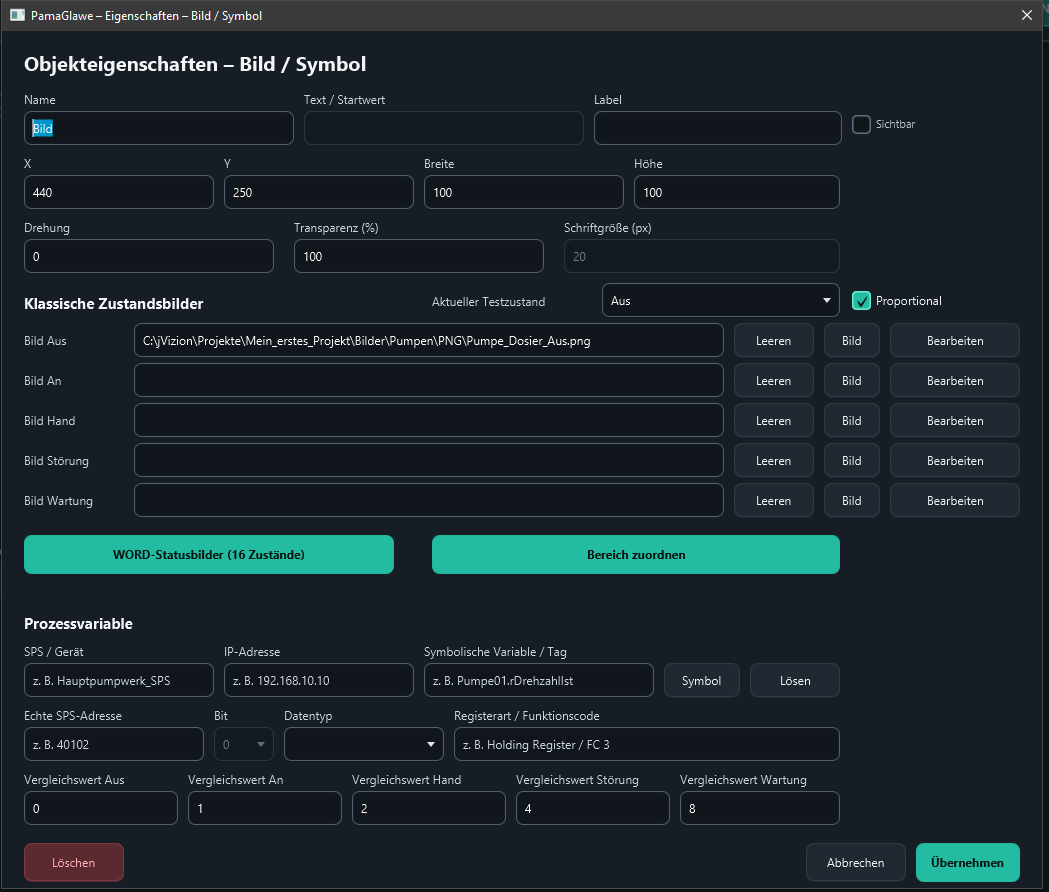
Task: Click into the Label input field
Action: point(717,128)
